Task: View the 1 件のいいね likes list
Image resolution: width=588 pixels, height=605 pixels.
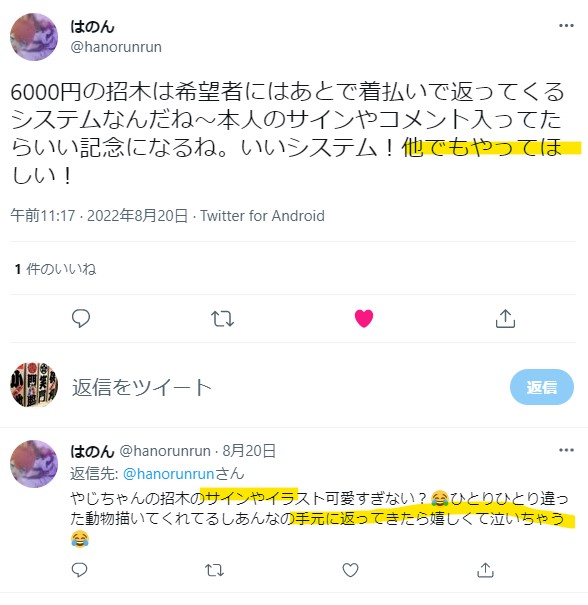Action: click(x=55, y=269)
